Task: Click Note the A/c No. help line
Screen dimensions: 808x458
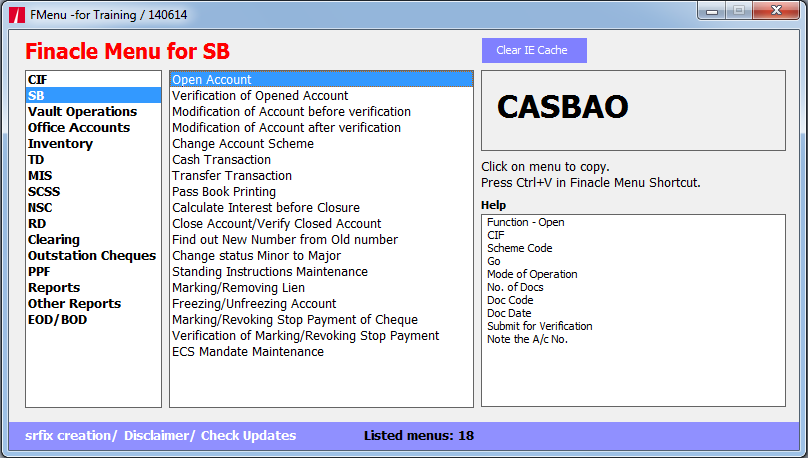Action: click(x=527, y=340)
